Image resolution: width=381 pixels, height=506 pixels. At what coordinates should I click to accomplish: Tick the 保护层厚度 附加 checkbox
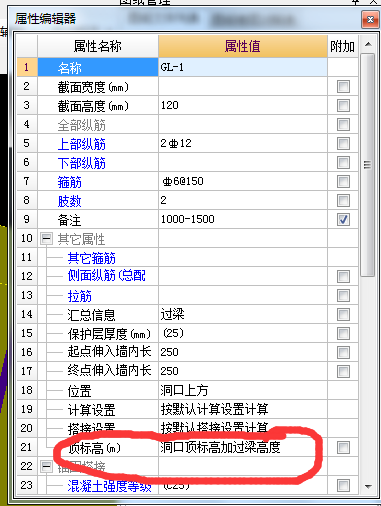(x=343, y=333)
